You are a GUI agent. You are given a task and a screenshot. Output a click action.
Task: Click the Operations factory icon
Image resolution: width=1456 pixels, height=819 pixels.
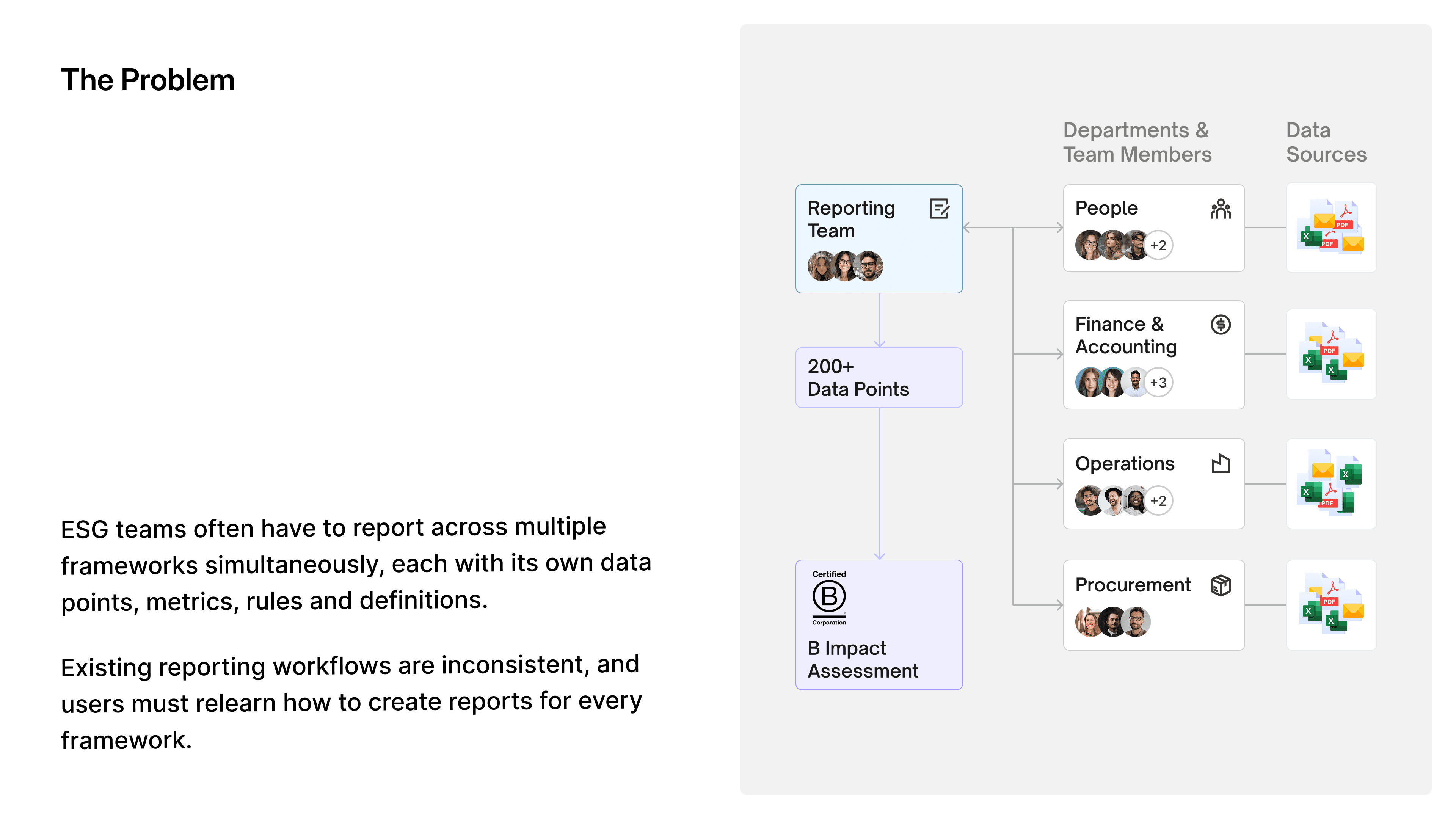tap(1220, 463)
